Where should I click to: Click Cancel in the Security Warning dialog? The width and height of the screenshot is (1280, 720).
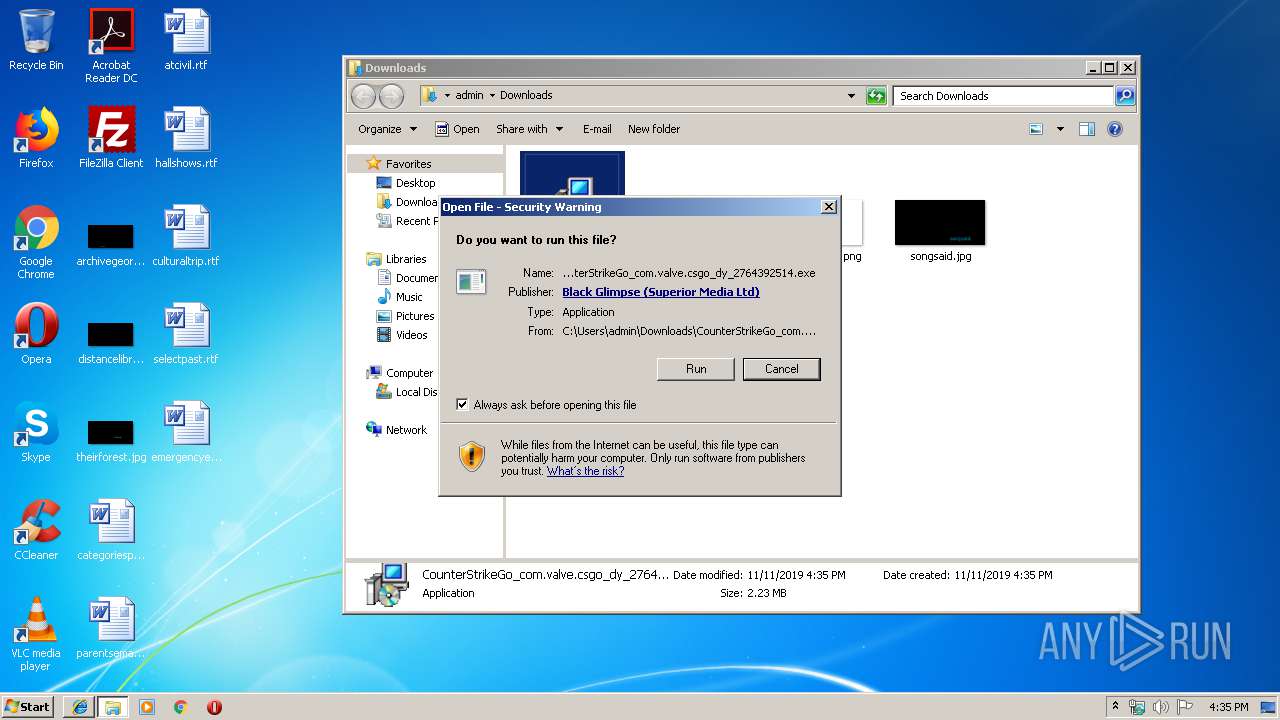(x=781, y=369)
